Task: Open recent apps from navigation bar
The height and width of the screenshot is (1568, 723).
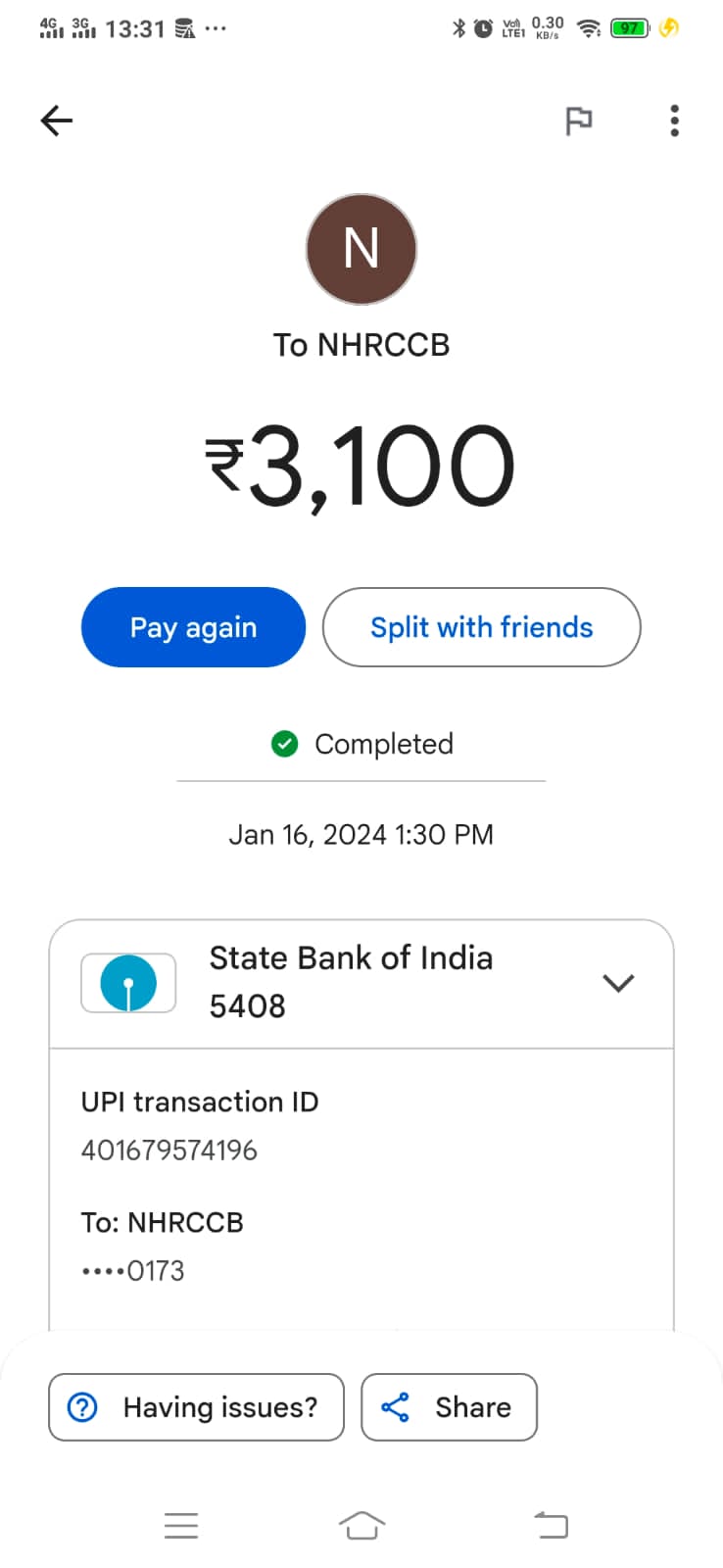Action: (181, 1525)
